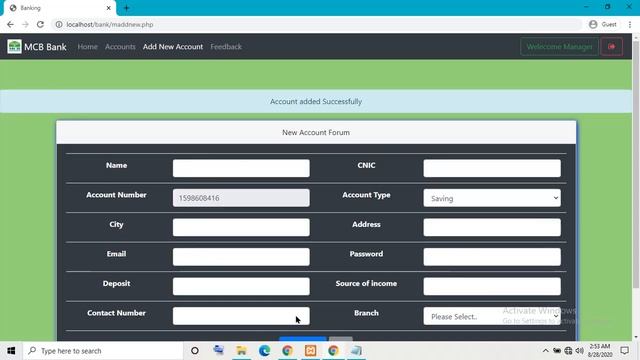Click the Cortana circle icon in the taskbar
The height and width of the screenshot is (360, 640).
195,351
